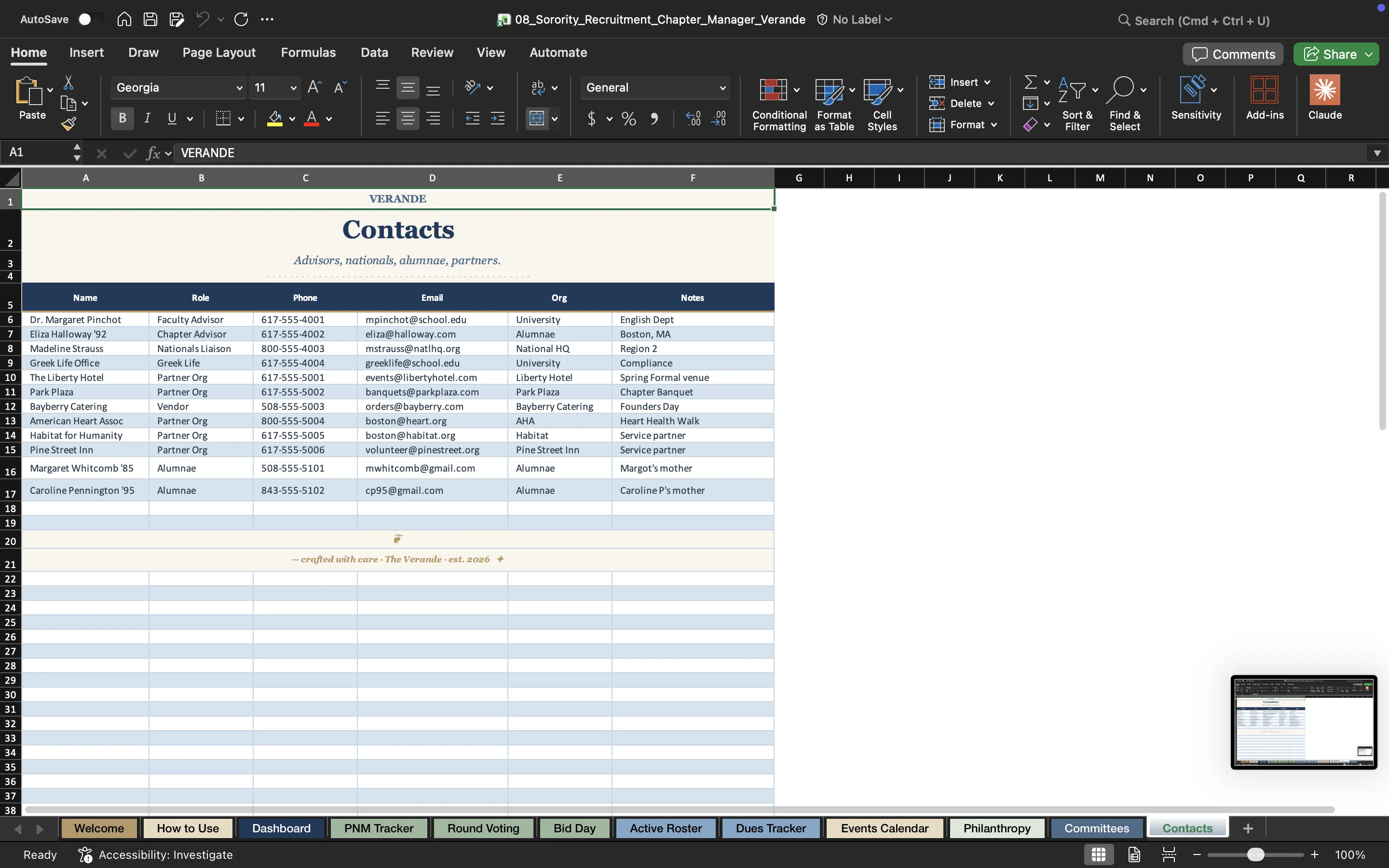Click Decrease Decimal icon
The image size is (1389, 868).
pos(719,119)
